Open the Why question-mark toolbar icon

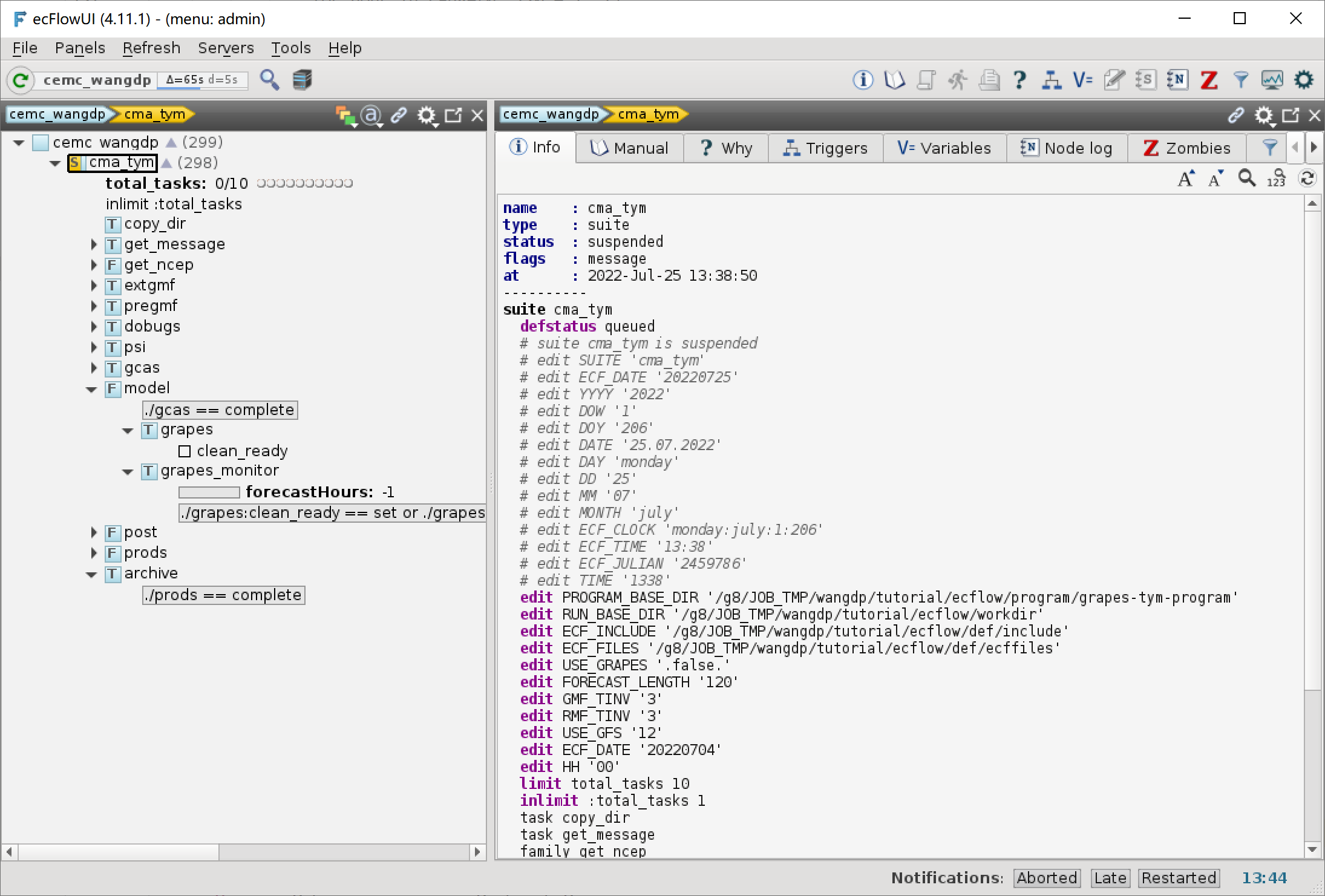pos(1020,79)
